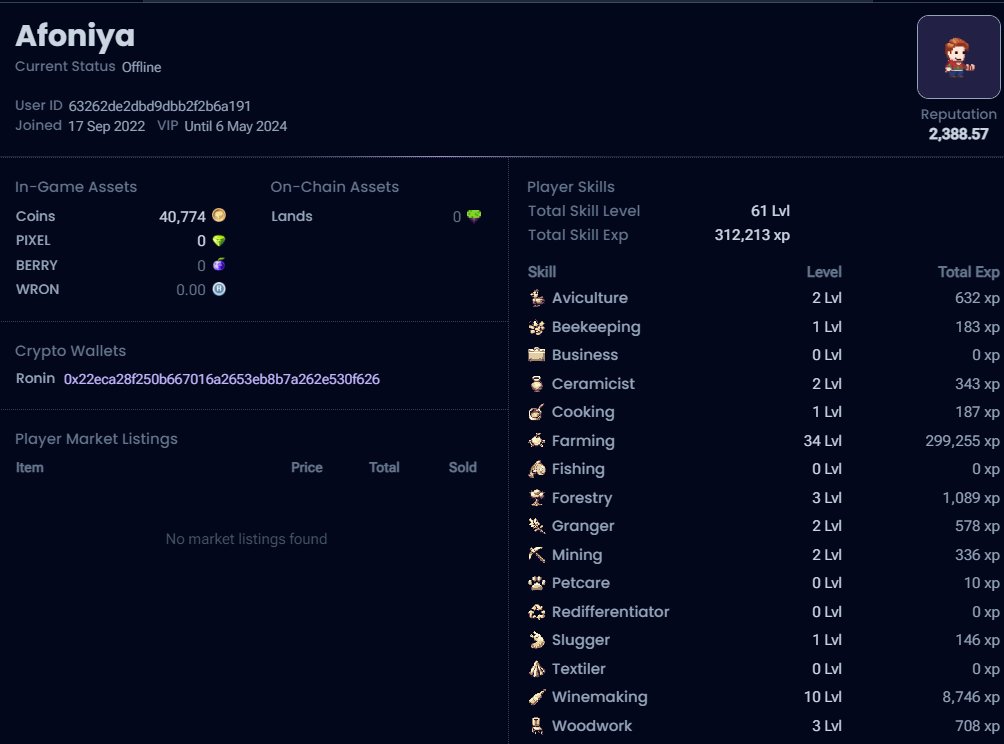Click the gold Coins icon
Screen dimensions: 1004x744
219,215
